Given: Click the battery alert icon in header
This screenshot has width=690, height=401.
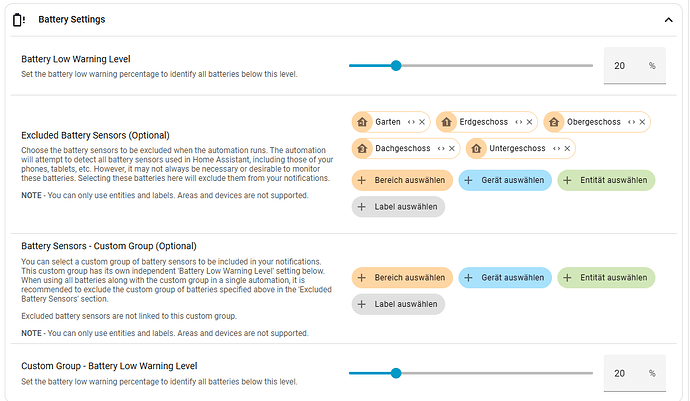Looking at the screenshot, I should click(x=19, y=19).
